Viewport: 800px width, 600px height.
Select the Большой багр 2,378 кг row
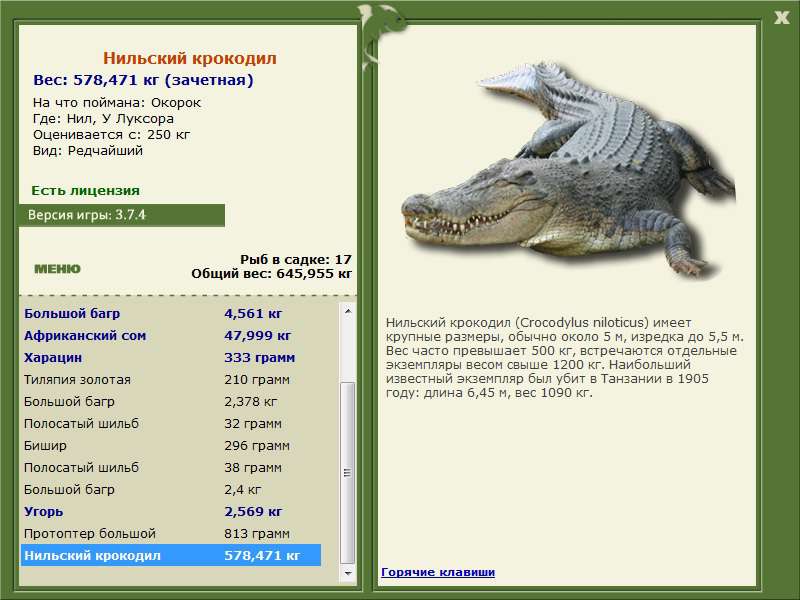(x=171, y=401)
